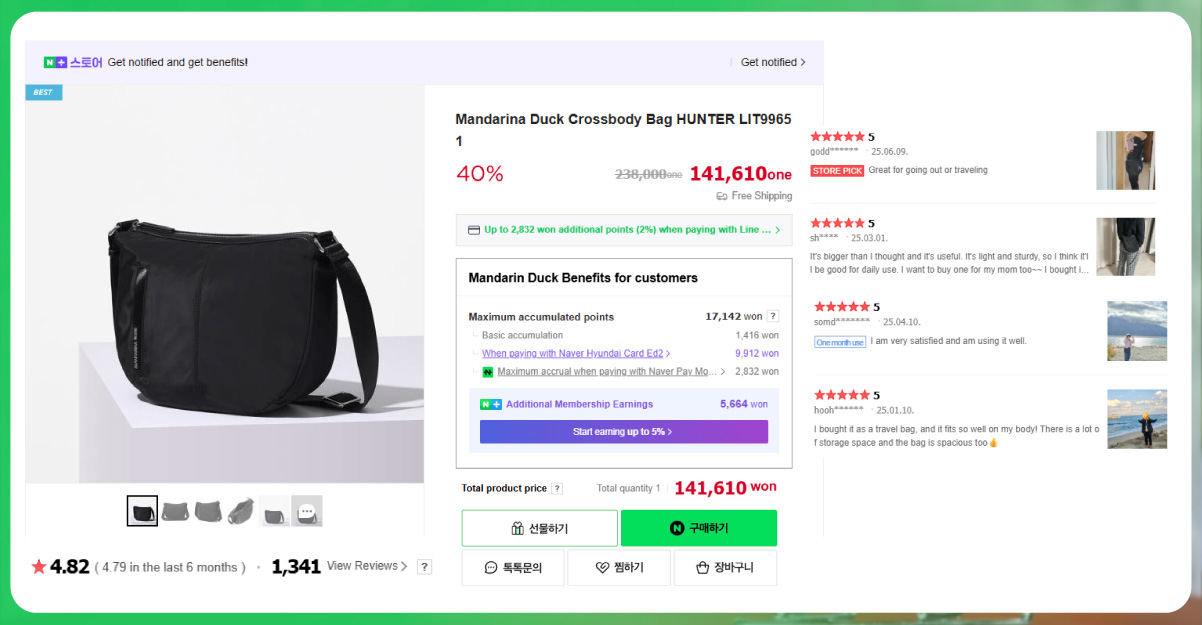Click the shopping bag icon on 장바구니
1202x625 pixels.
[703, 566]
